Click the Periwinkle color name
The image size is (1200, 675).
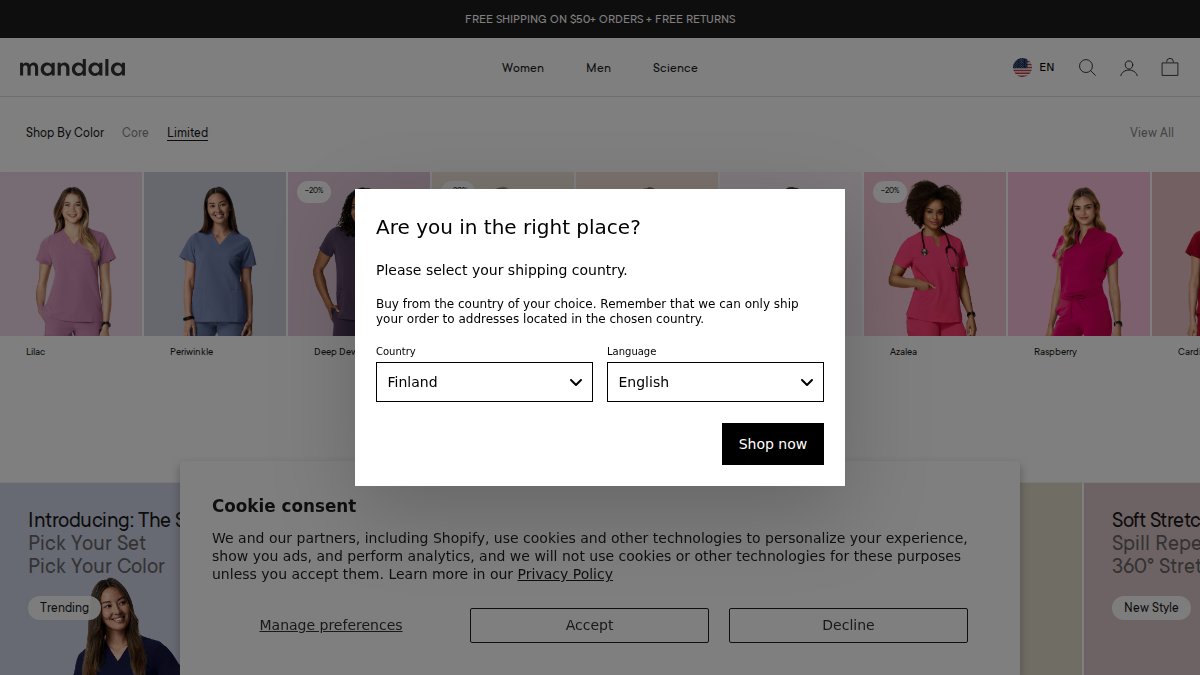pos(191,352)
